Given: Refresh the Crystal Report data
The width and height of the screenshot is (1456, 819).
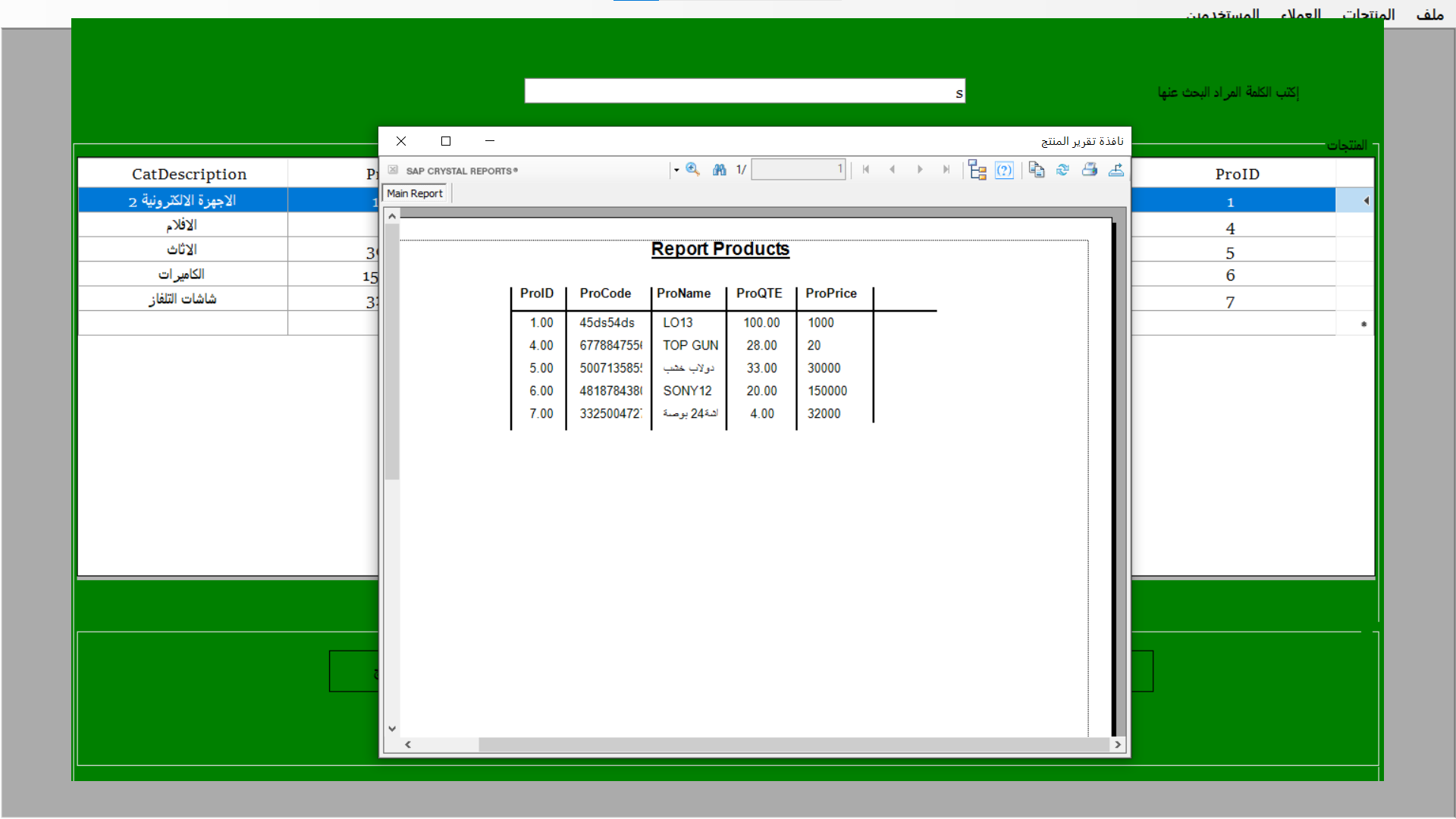Looking at the screenshot, I should pos(1062,169).
